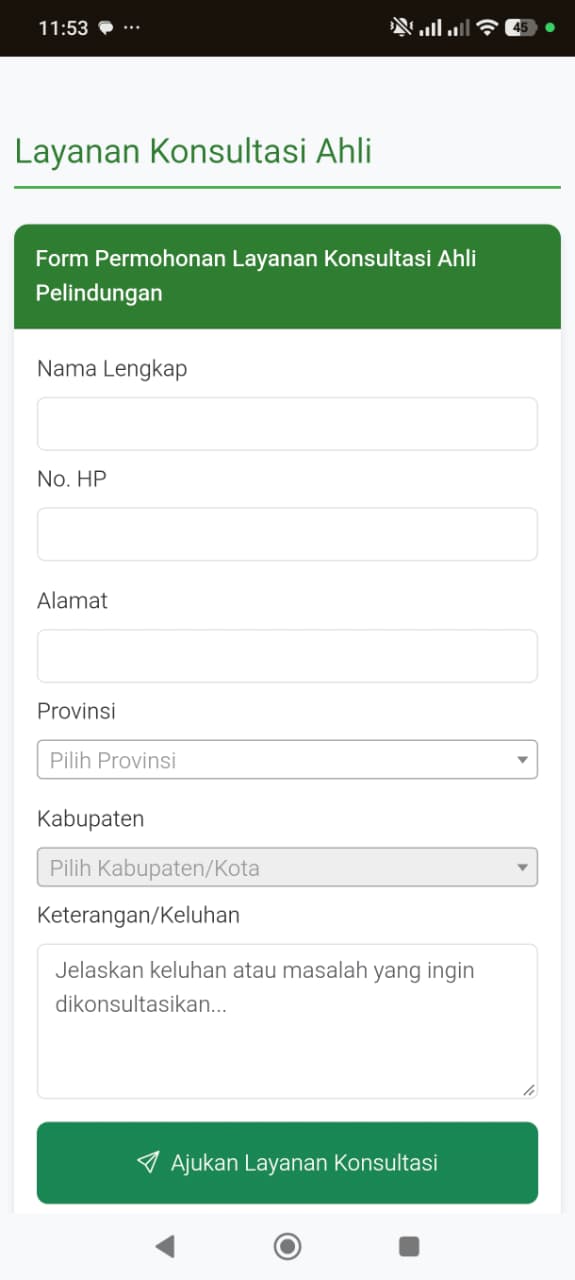This screenshot has height=1280, width=575.
Task: Focus the Nama Lengkap input field
Action: coord(287,424)
